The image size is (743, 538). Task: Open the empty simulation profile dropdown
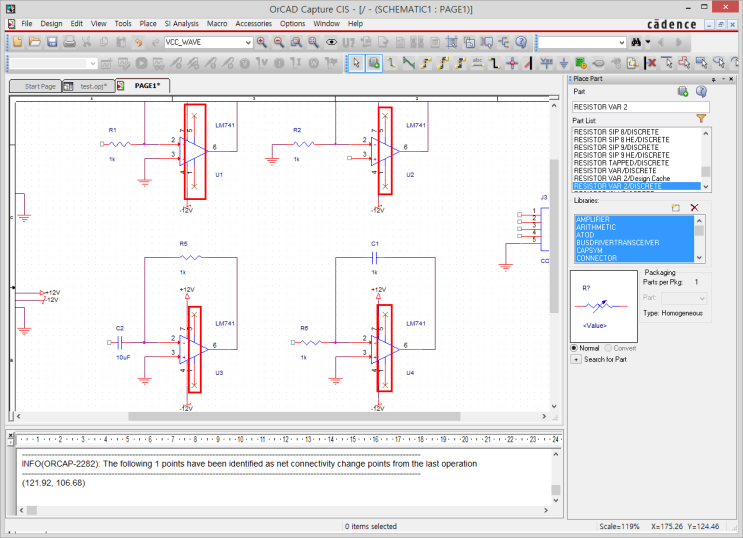(x=93, y=63)
